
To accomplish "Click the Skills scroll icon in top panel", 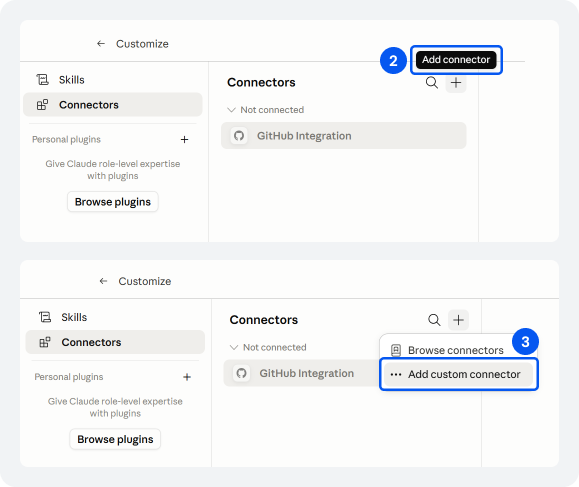I will [42, 79].
